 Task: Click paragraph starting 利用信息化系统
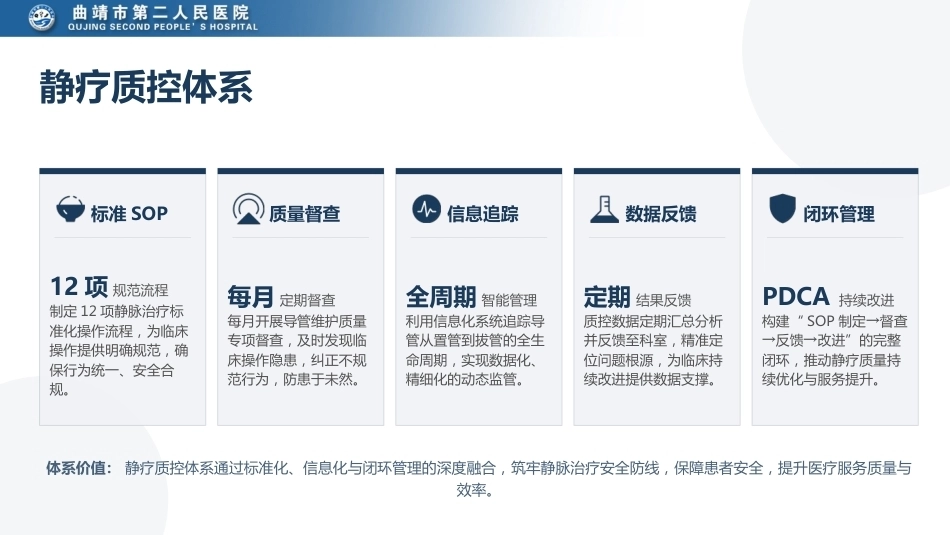[x=475, y=350]
